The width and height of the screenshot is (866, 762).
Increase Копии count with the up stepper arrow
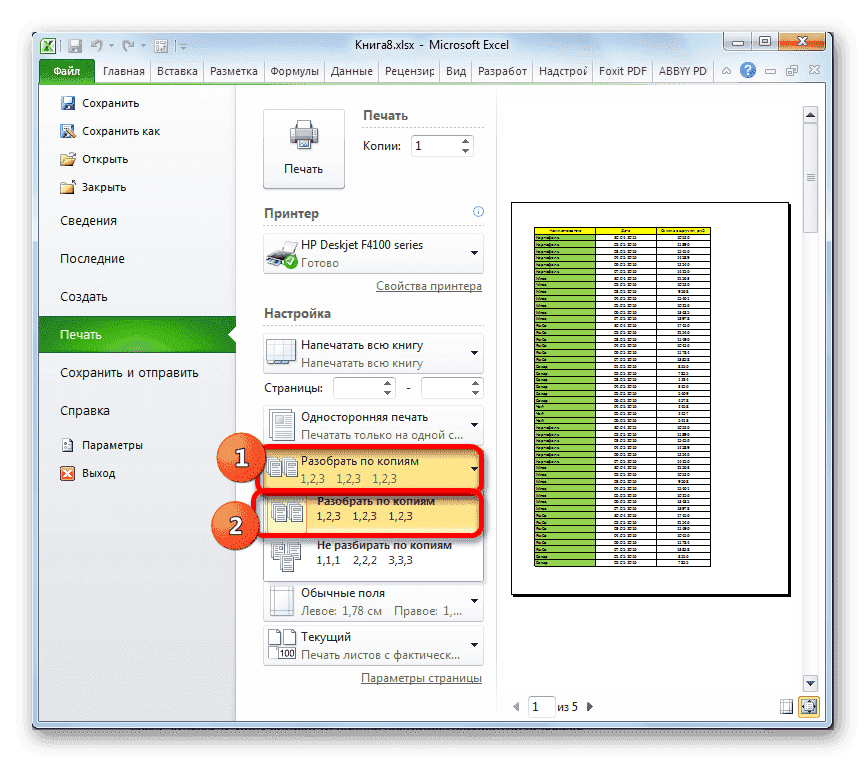(x=466, y=139)
